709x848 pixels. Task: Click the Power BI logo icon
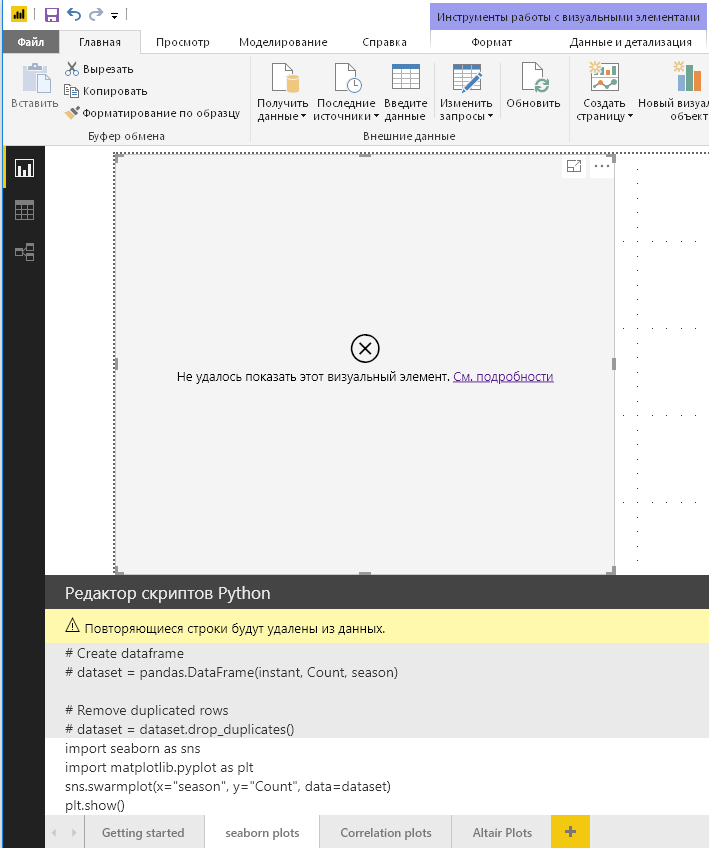click(19, 15)
